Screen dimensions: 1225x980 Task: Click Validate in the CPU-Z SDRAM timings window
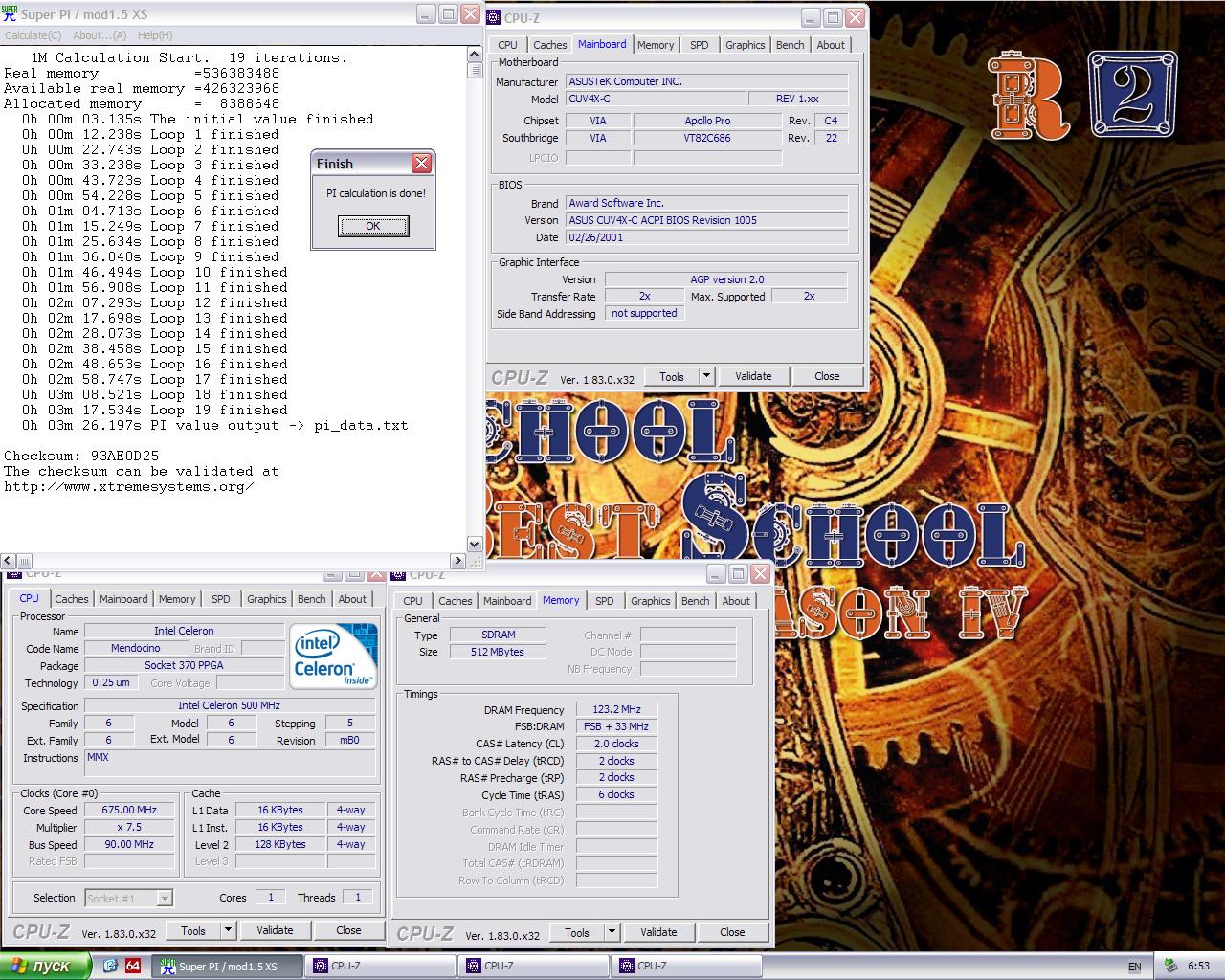(658, 933)
